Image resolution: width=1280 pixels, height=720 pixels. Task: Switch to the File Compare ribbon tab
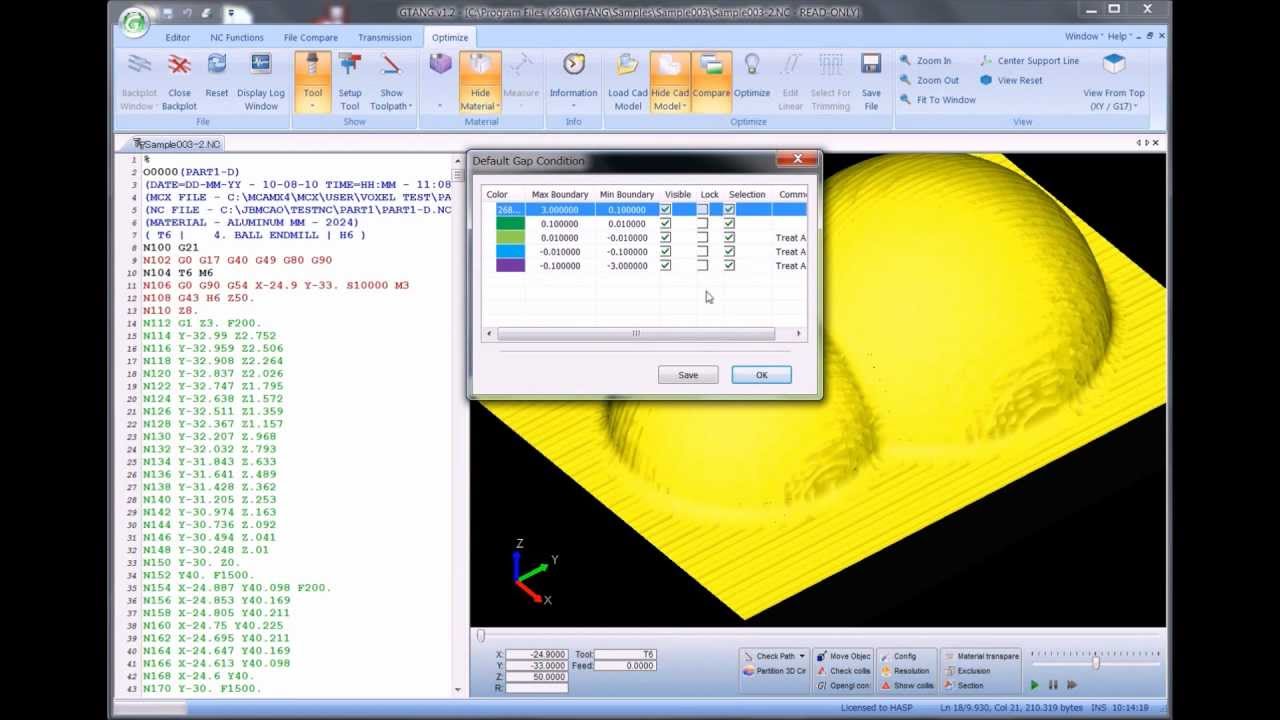[310, 38]
